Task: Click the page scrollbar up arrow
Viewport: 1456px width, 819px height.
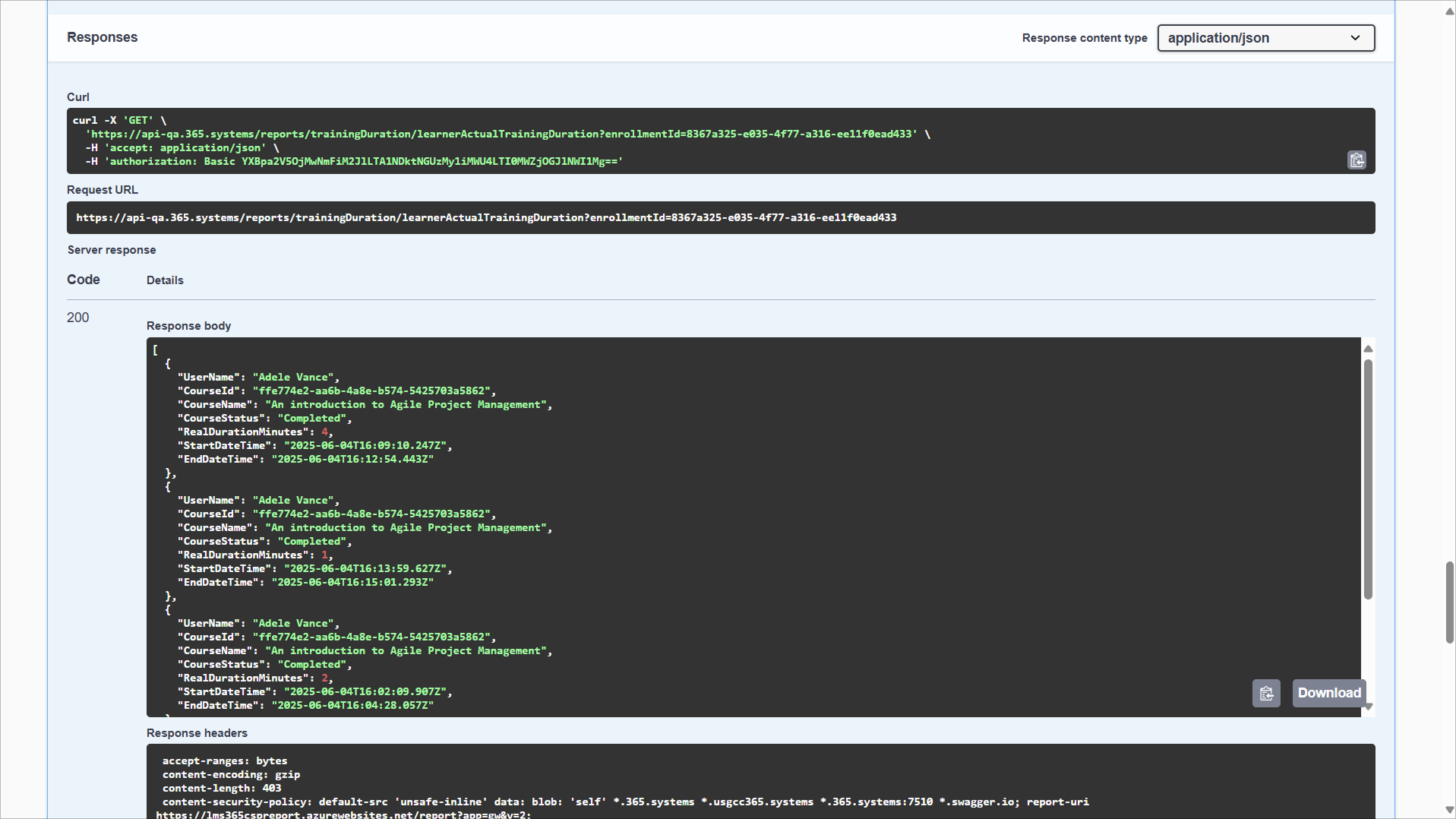Action: [1449, 11]
